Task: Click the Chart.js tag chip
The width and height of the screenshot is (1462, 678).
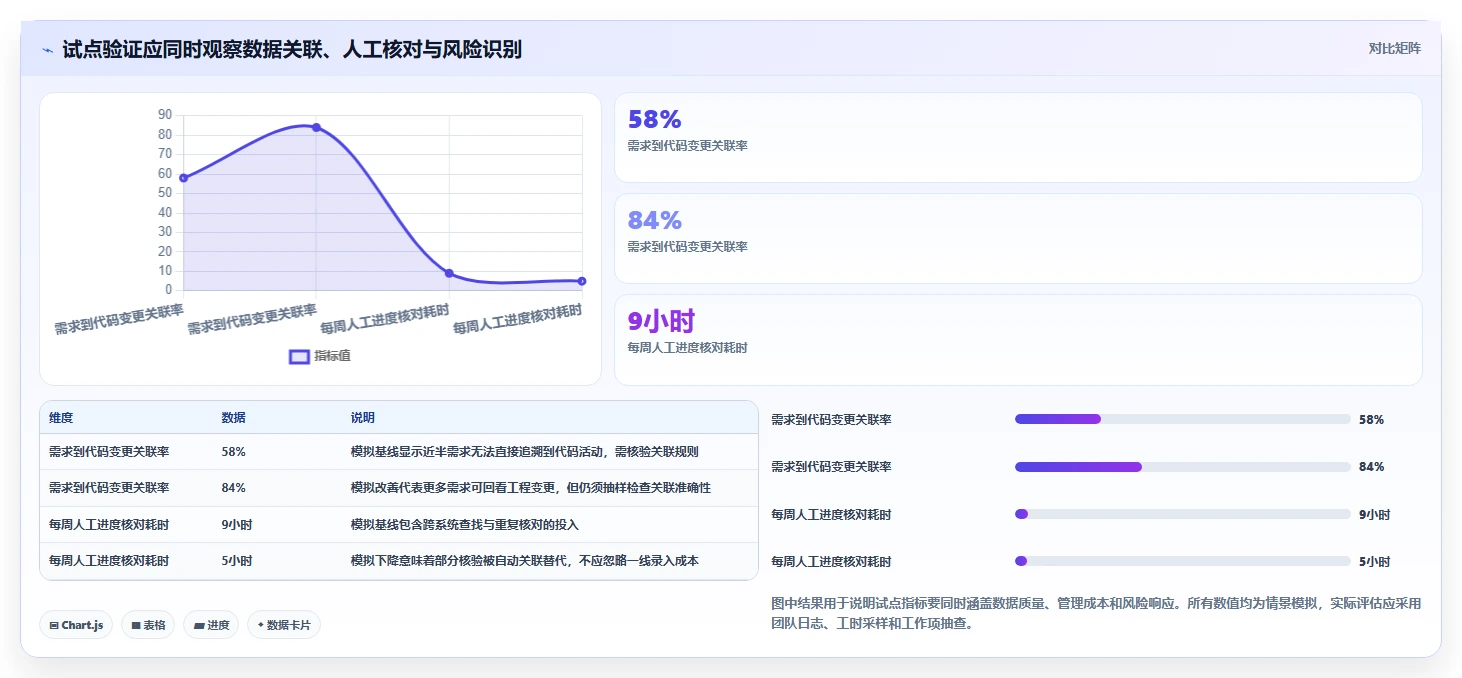Action: click(76, 625)
